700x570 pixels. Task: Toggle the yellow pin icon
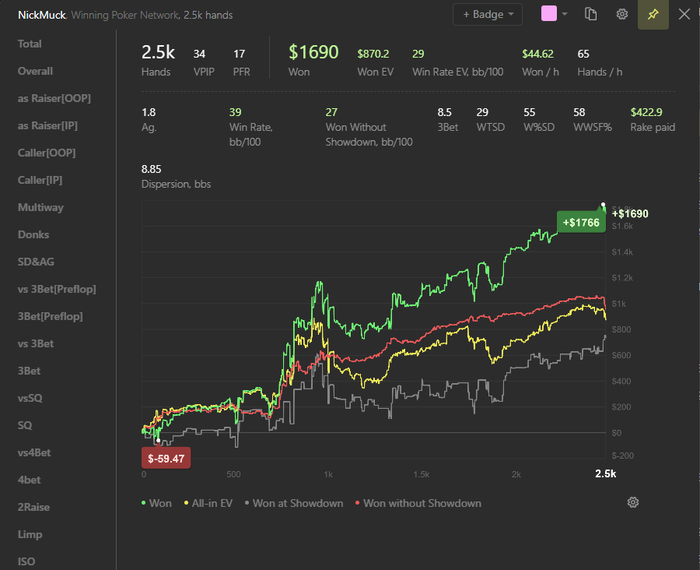pyautogui.click(x=653, y=15)
